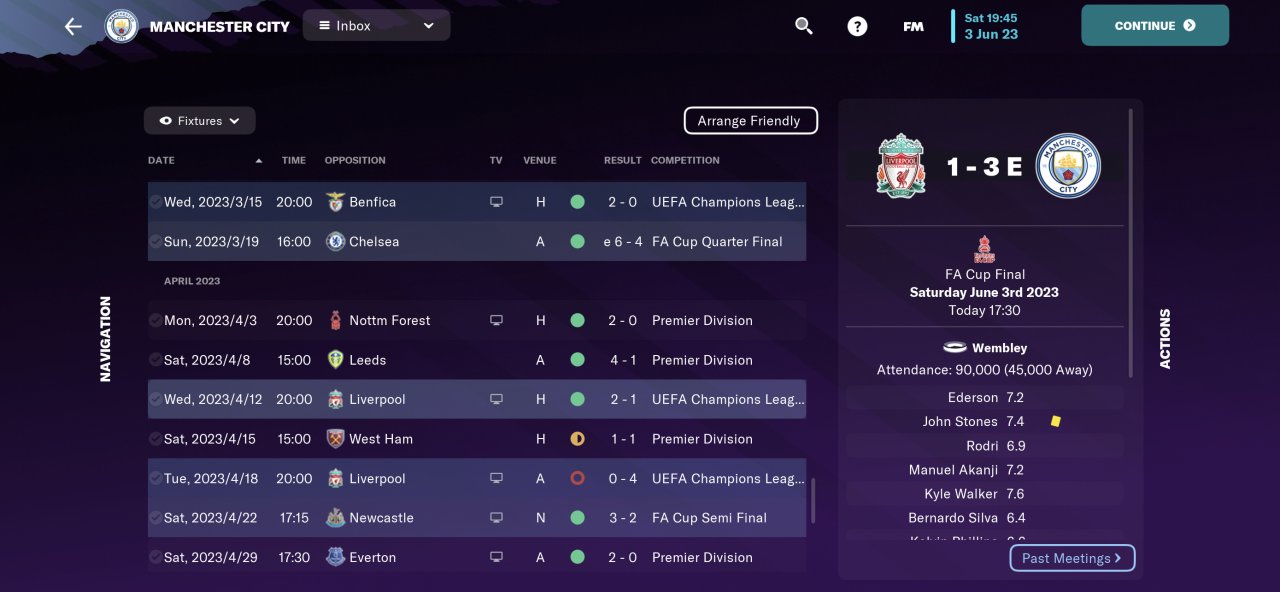
Task: Toggle the checkmark on Leeds fixture row
Action: point(155,360)
